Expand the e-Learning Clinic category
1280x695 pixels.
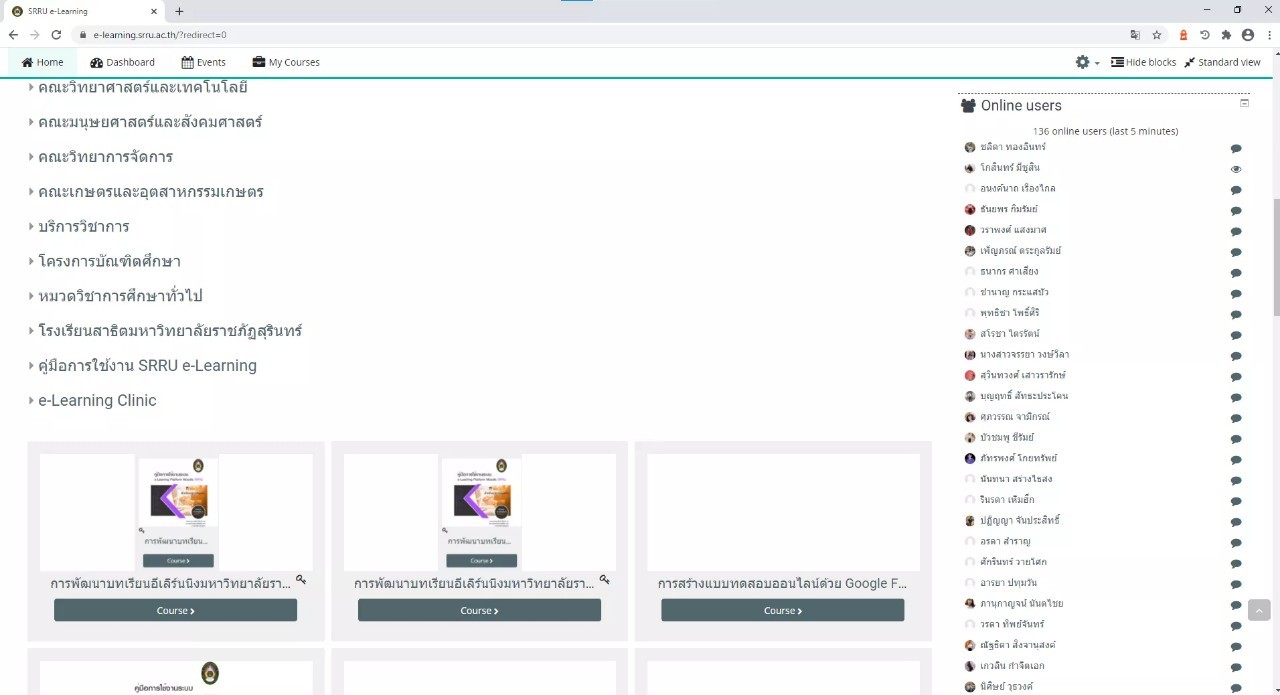point(97,400)
